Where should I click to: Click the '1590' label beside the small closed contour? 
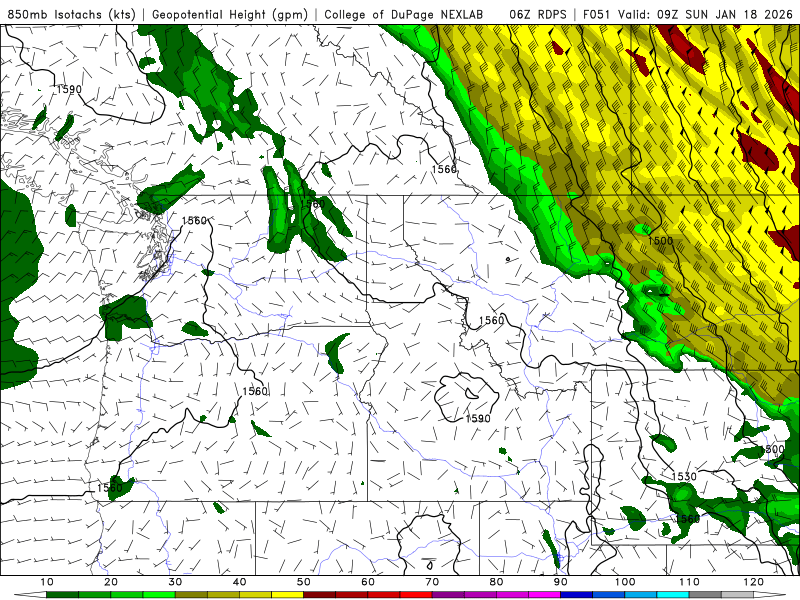click(x=478, y=418)
